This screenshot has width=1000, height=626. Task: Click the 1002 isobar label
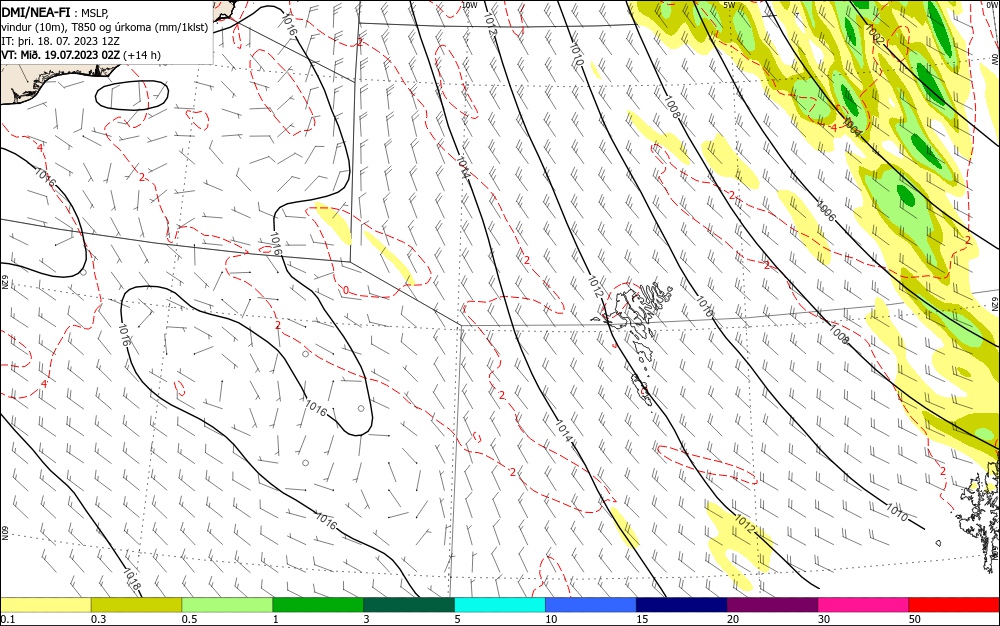874,34
